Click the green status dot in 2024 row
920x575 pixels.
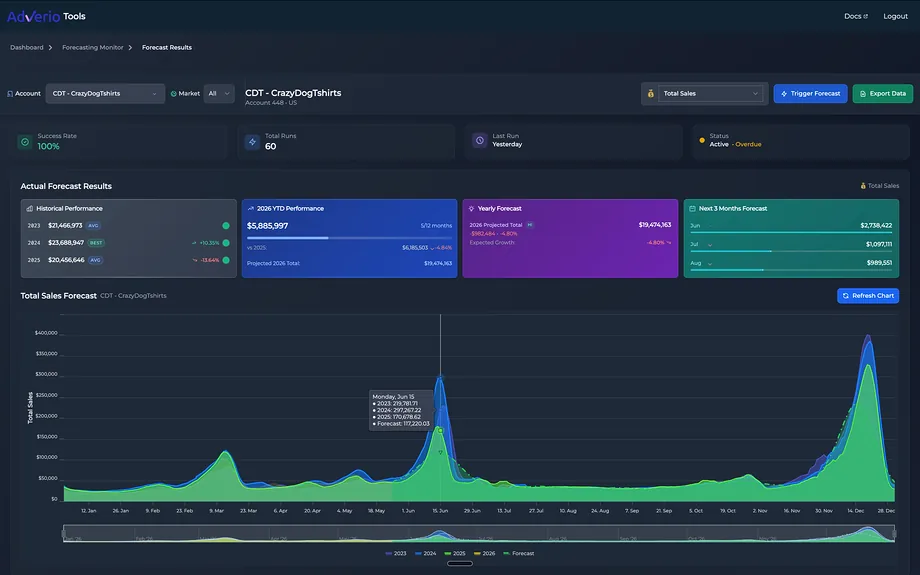226,243
